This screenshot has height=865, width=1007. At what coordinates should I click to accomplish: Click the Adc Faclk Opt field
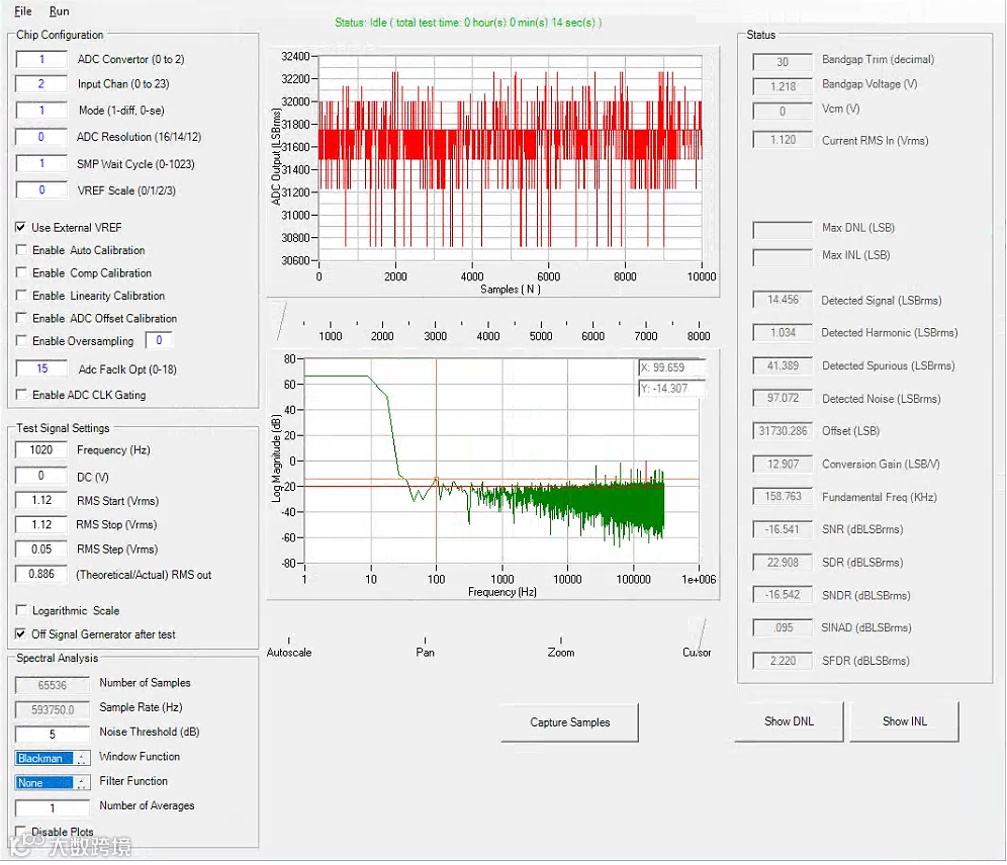tap(41, 369)
